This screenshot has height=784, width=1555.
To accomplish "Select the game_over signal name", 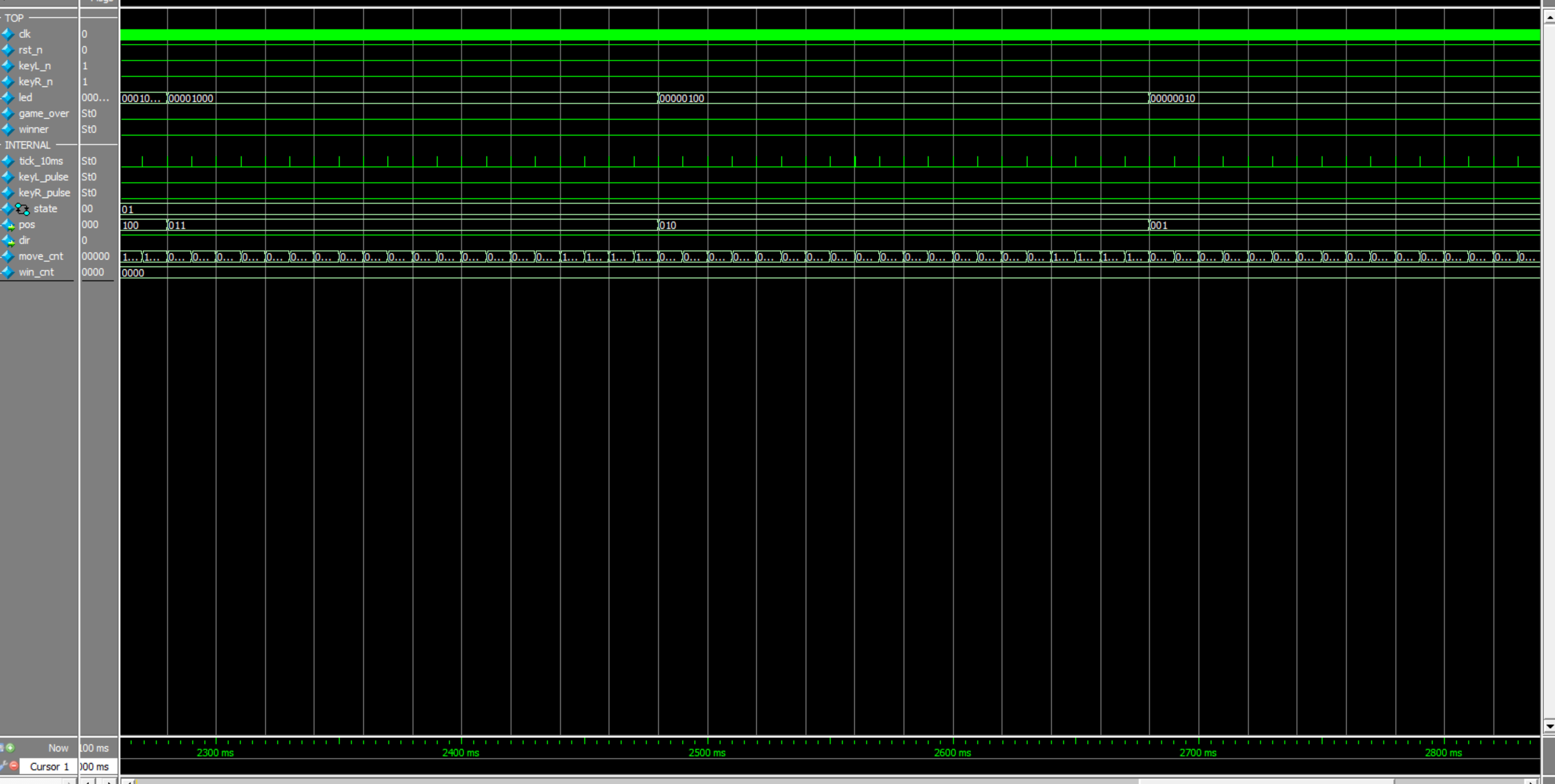I will pos(44,113).
